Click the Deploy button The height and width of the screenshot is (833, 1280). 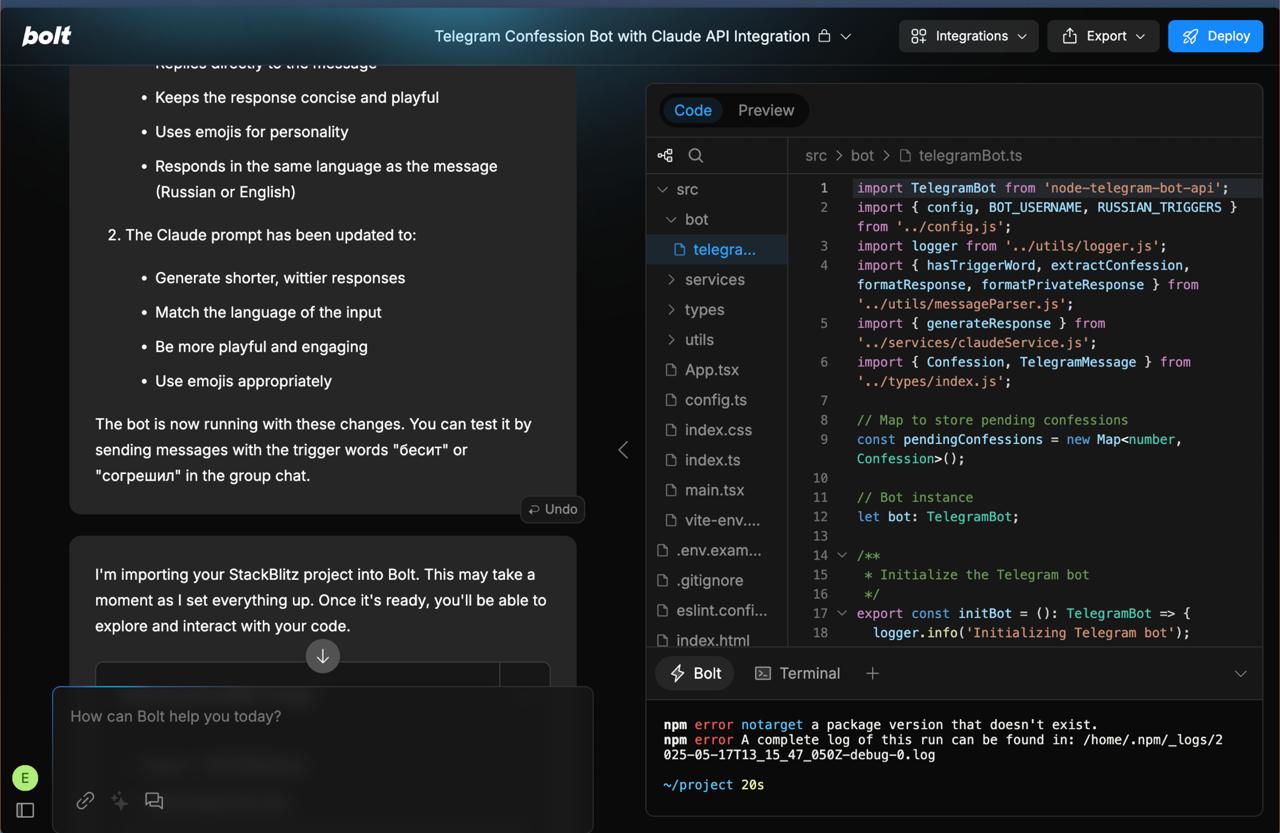pyautogui.click(x=1215, y=36)
